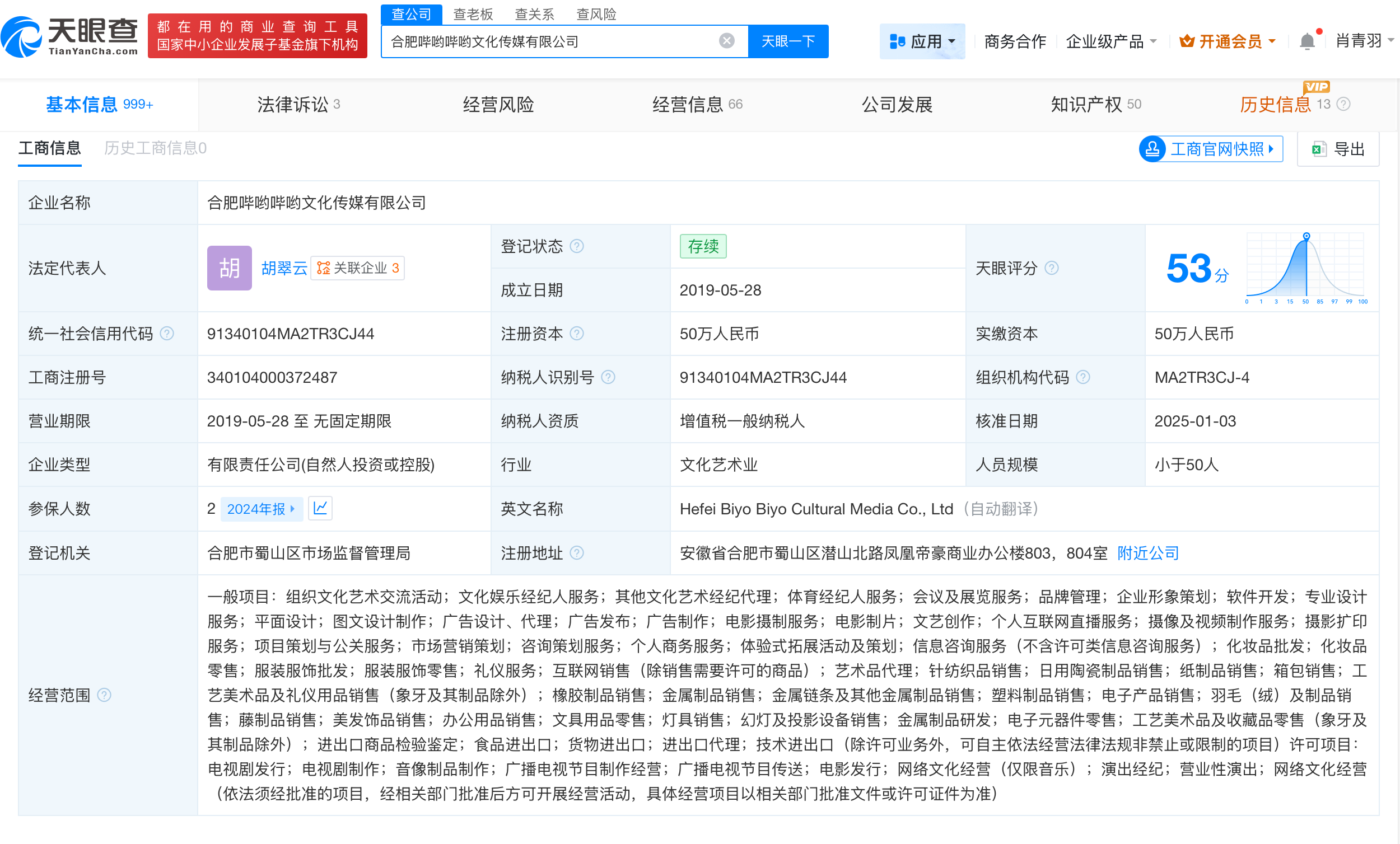Click the TianYanCha logo

click(70, 36)
